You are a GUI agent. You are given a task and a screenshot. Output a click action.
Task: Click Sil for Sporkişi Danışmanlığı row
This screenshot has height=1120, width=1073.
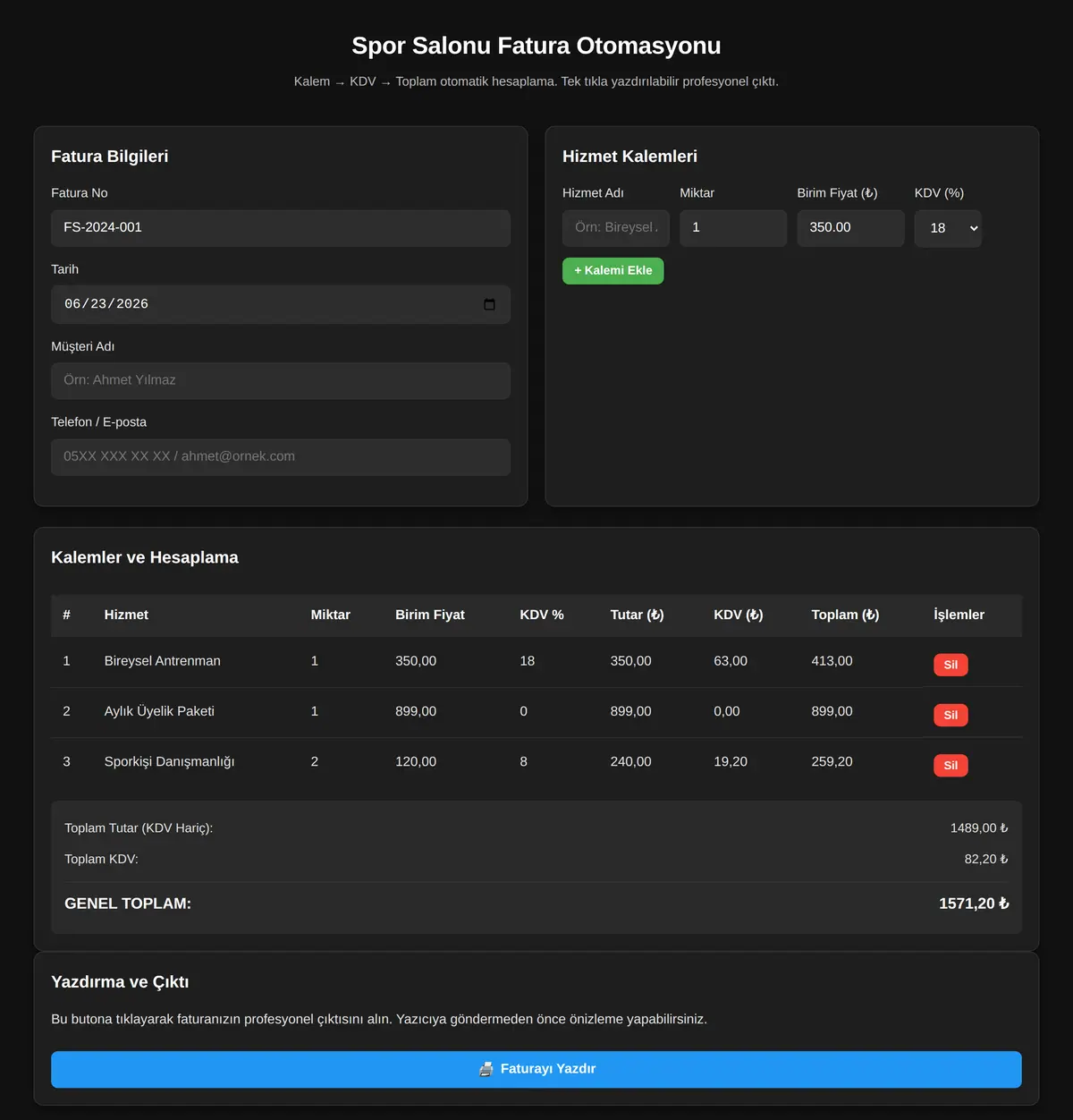(x=950, y=765)
